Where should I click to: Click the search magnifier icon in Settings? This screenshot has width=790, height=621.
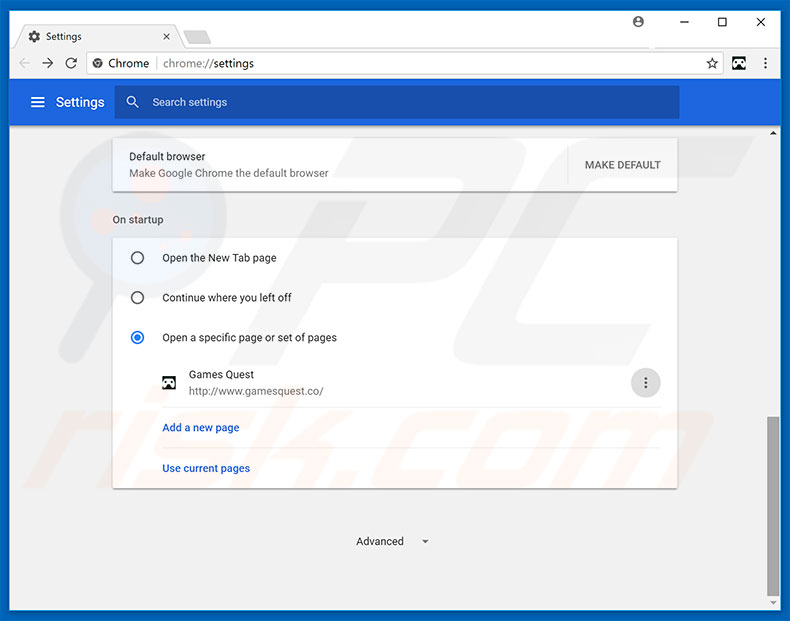(x=133, y=102)
